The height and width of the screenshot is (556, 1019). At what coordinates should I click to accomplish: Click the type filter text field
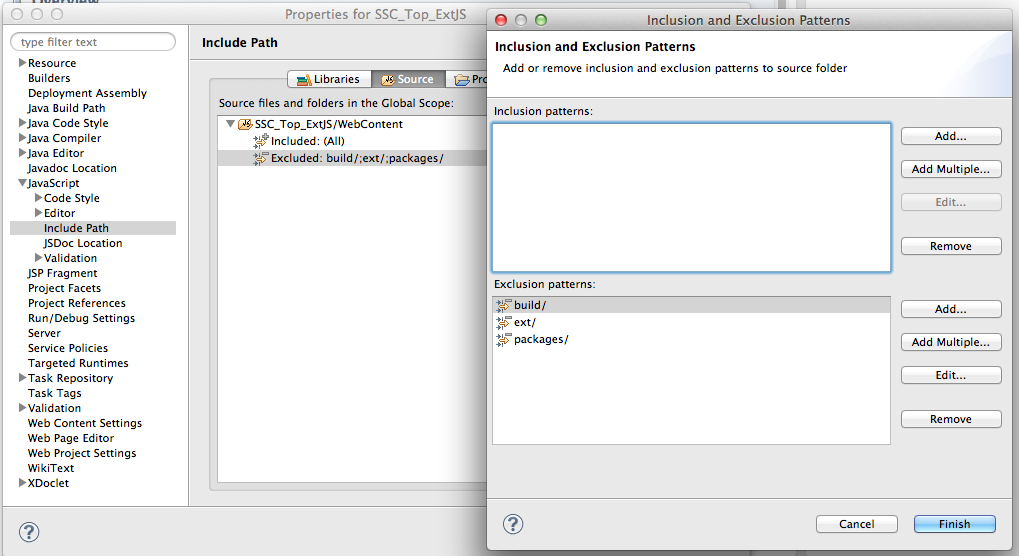coord(92,42)
